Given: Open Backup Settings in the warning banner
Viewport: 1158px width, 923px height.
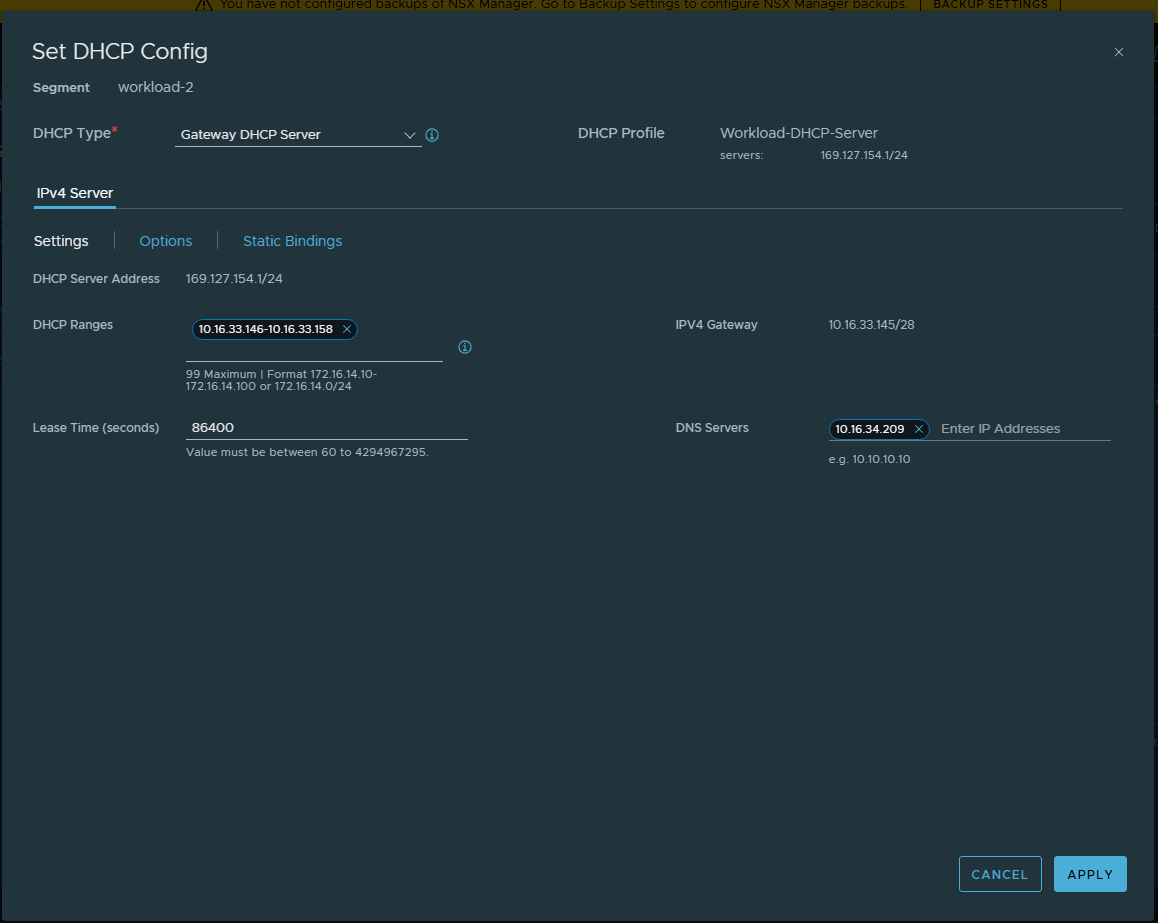Looking at the screenshot, I should [x=990, y=4].
